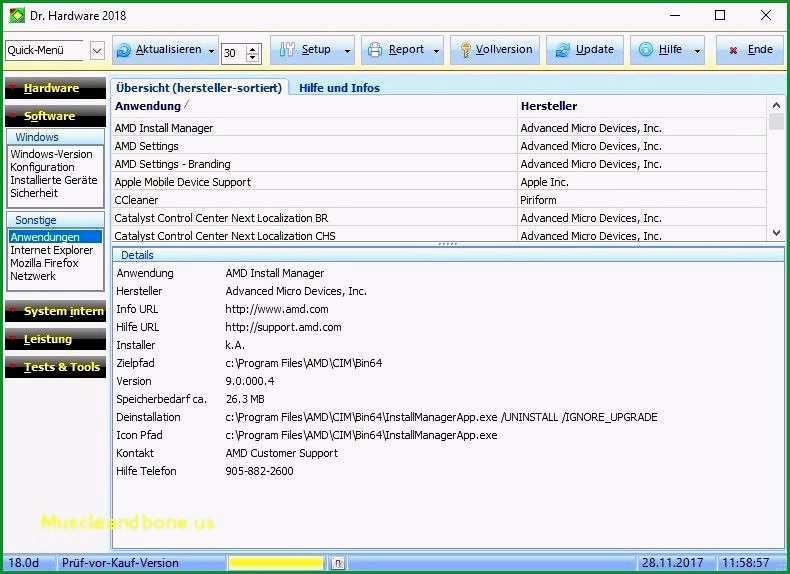The image size is (790, 574).
Task: Click the yellow progress bar in status bar
Action: click(276, 563)
